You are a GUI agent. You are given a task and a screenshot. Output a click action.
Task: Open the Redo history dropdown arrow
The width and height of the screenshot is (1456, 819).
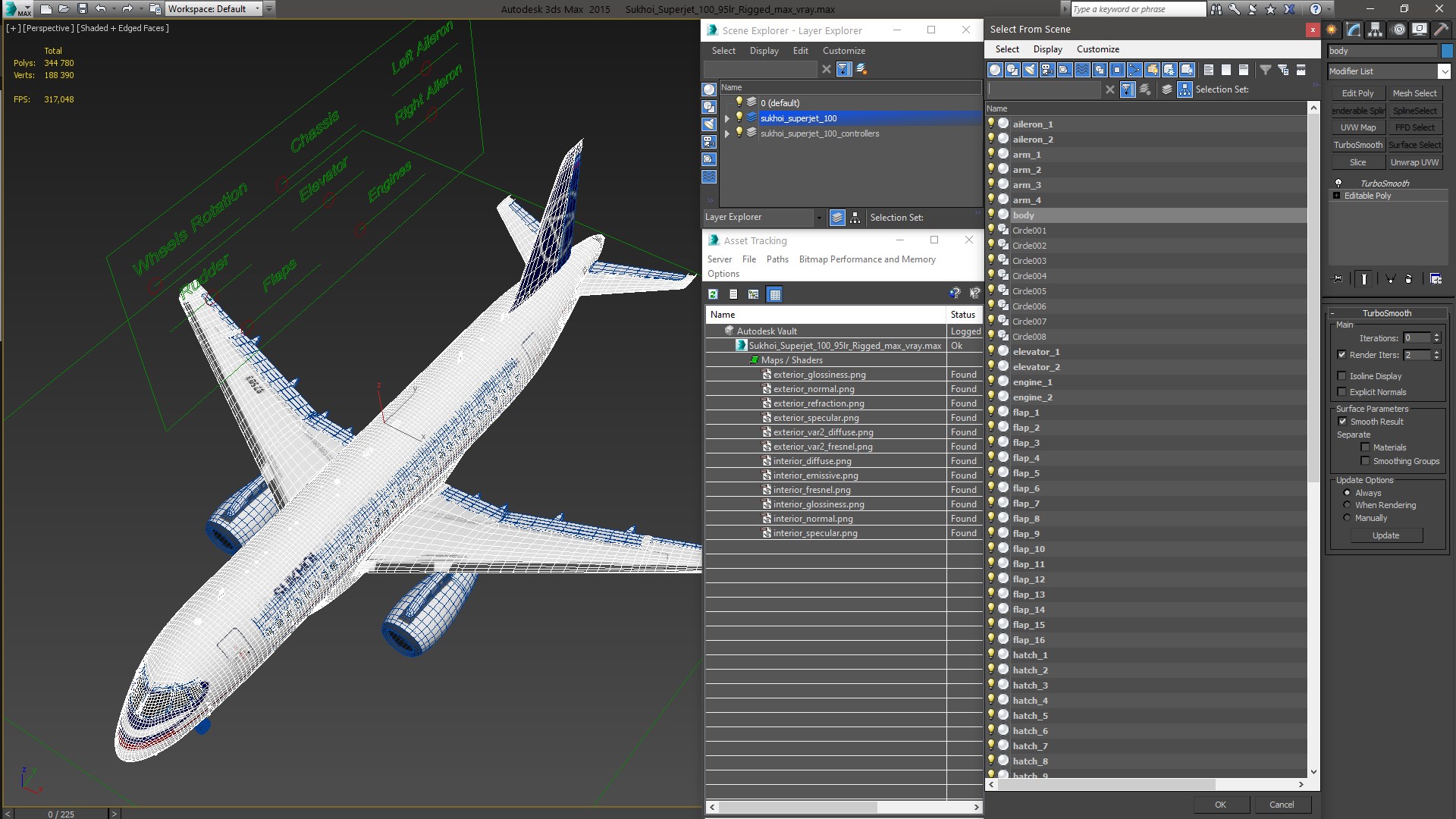(x=140, y=9)
